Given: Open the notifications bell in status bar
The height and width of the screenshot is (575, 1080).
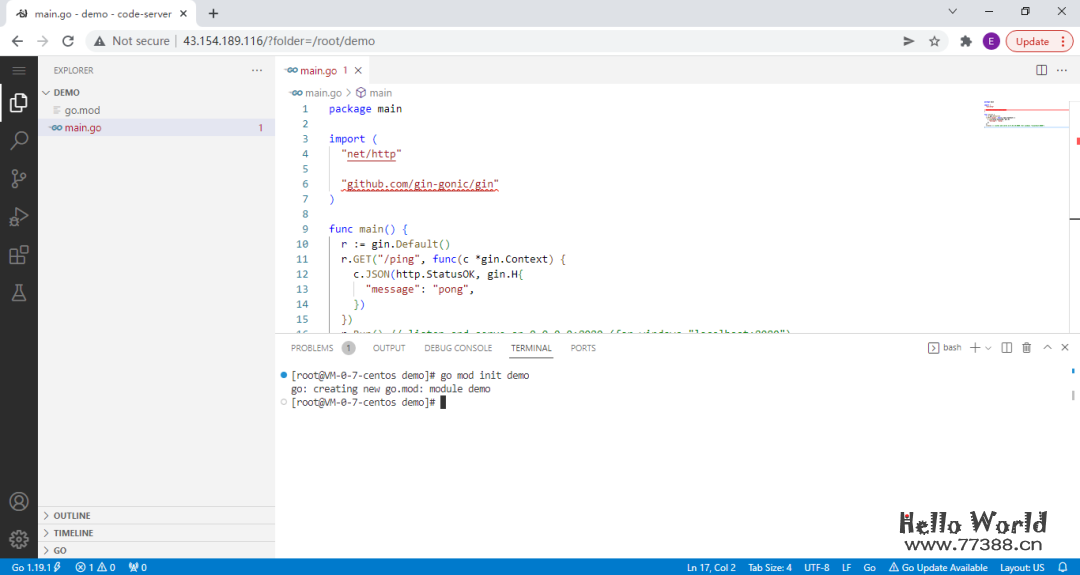Looking at the screenshot, I should (1062, 567).
